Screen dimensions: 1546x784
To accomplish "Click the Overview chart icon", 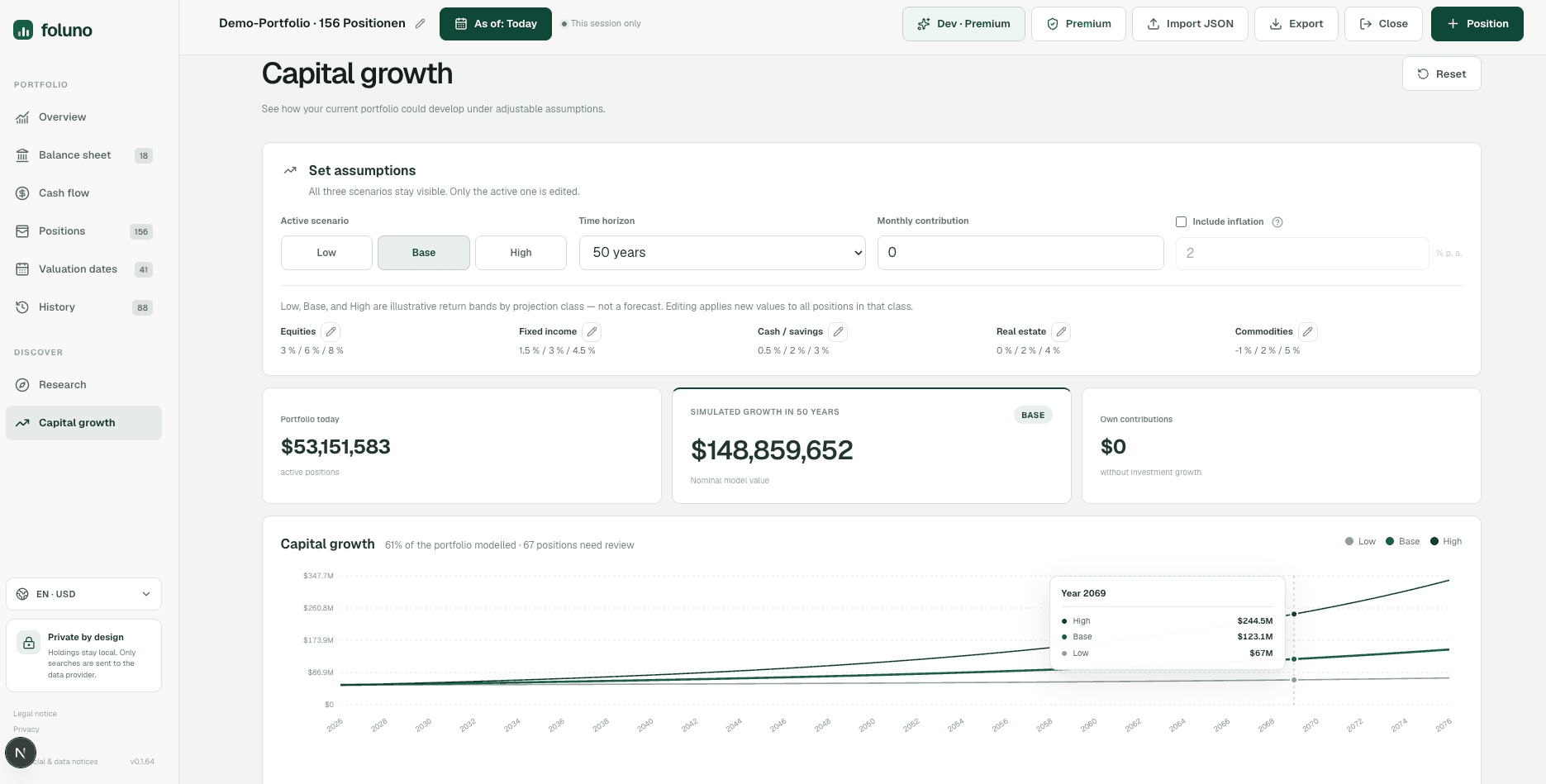I will 22,117.
